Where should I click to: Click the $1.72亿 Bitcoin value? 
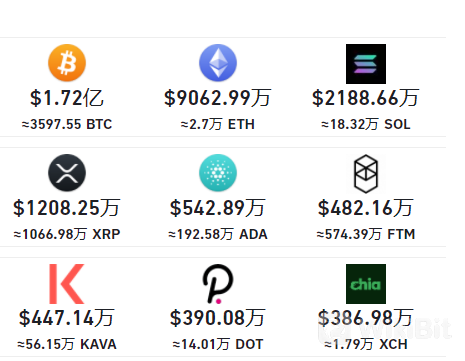(67, 98)
